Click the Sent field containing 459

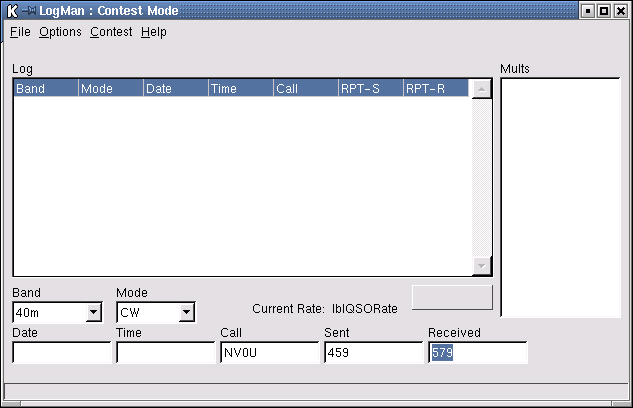(x=373, y=353)
